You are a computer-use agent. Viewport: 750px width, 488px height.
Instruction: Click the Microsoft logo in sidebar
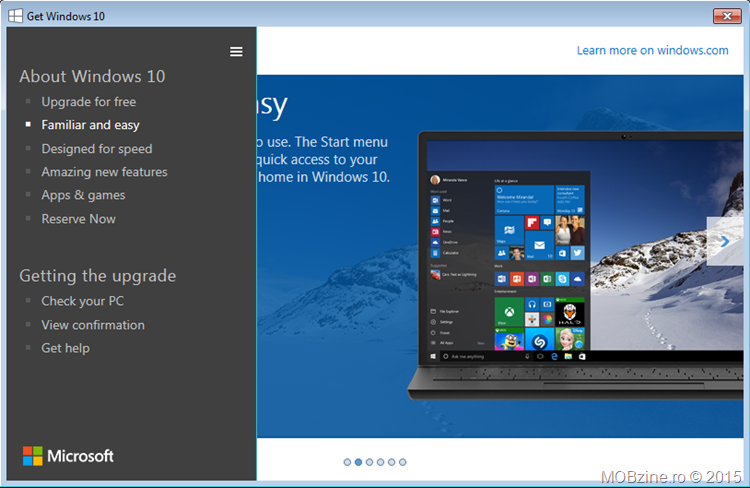tap(68, 456)
